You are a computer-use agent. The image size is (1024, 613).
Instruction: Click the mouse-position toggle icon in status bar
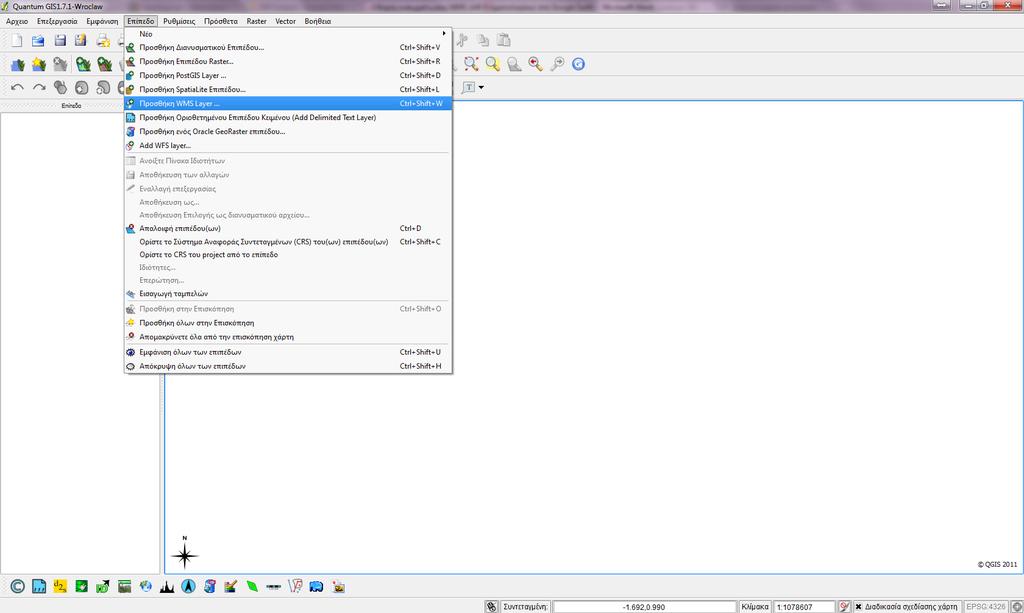[492, 606]
